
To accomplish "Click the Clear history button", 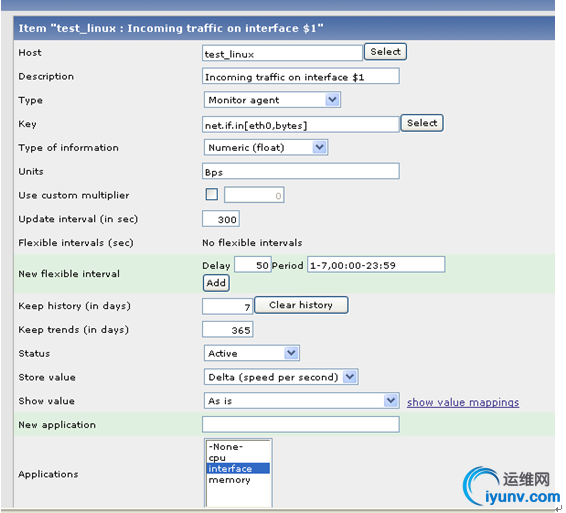I will 301,305.
